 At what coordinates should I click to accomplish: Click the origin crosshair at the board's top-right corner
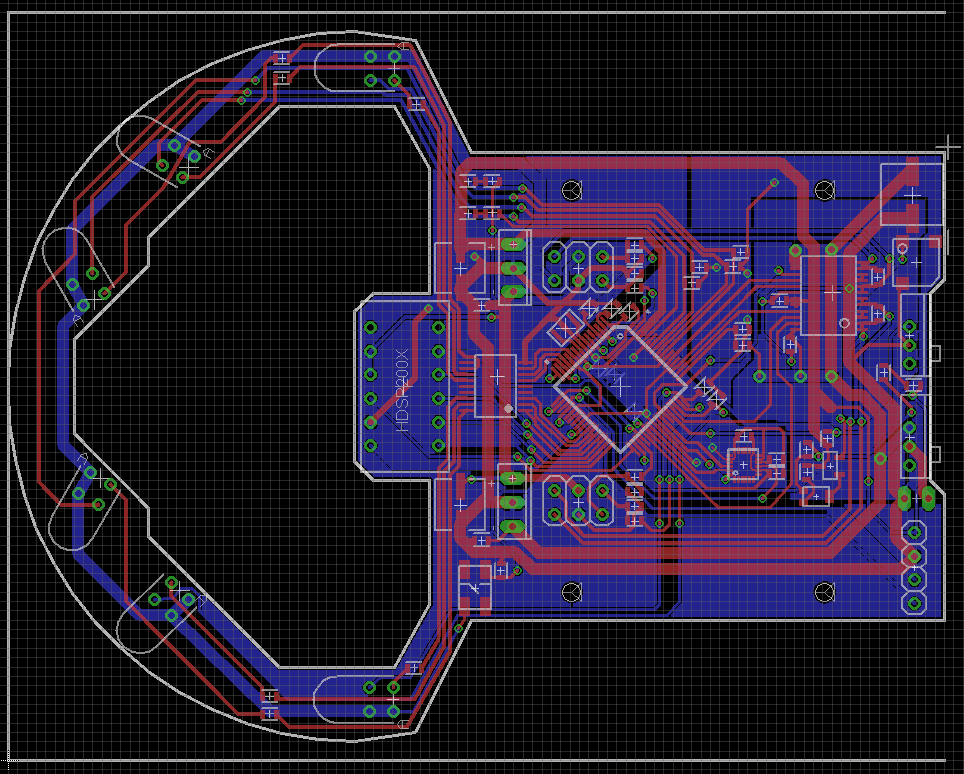tap(948, 148)
